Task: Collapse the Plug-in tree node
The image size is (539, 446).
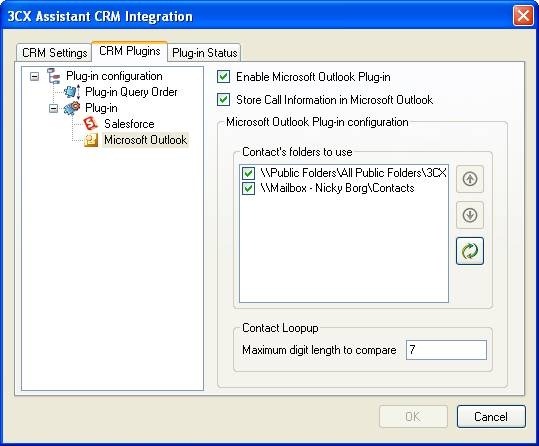Action: 53,108
